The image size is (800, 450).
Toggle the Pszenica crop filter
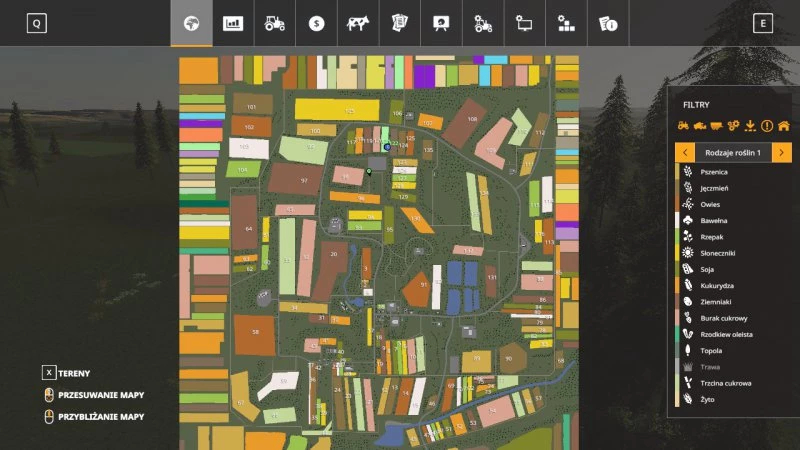tap(718, 171)
